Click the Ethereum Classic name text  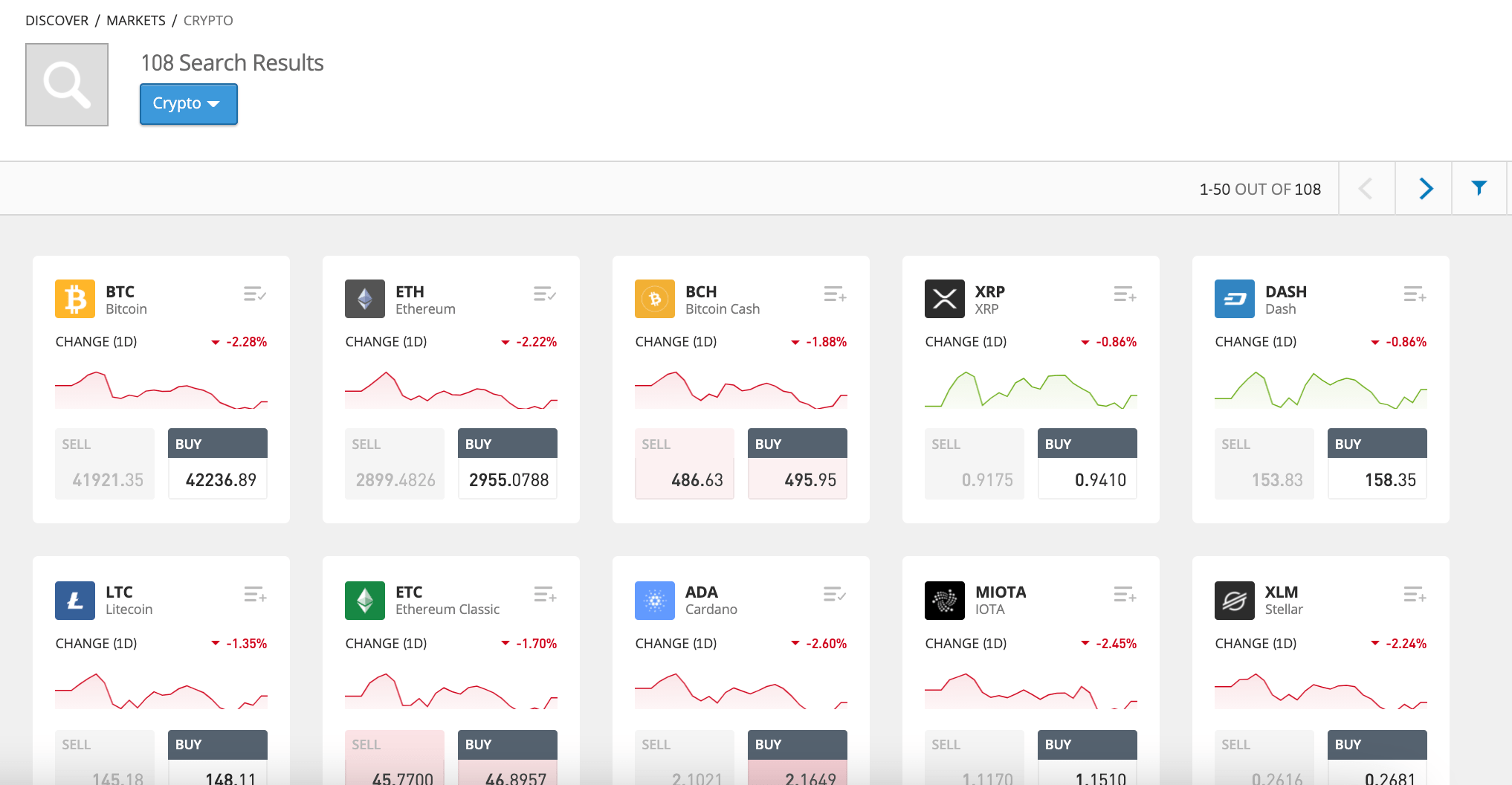coord(448,610)
